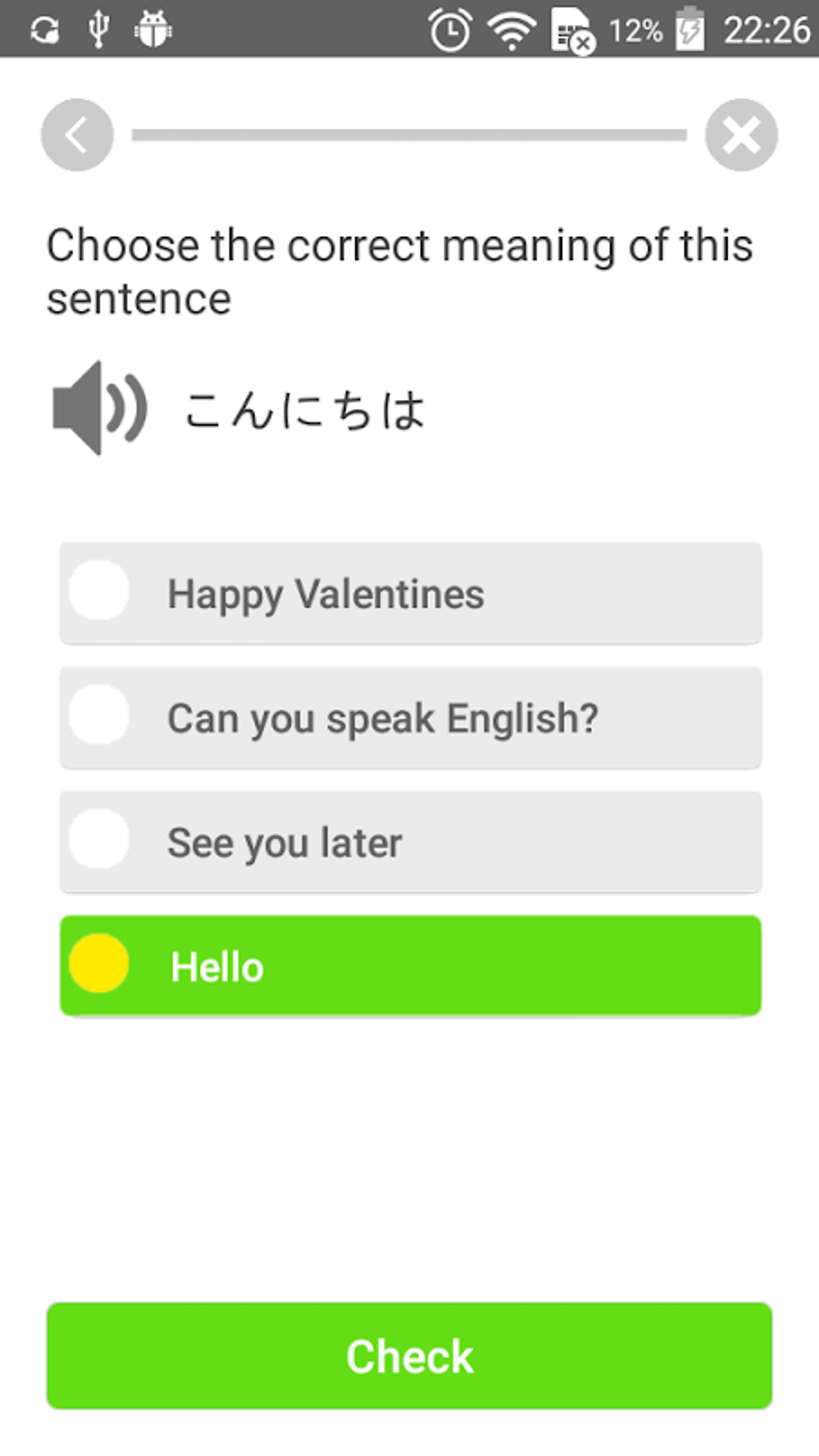Tap the Android debug bug icon
This screenshot has width=819, height=1456.
click(153, 31)
